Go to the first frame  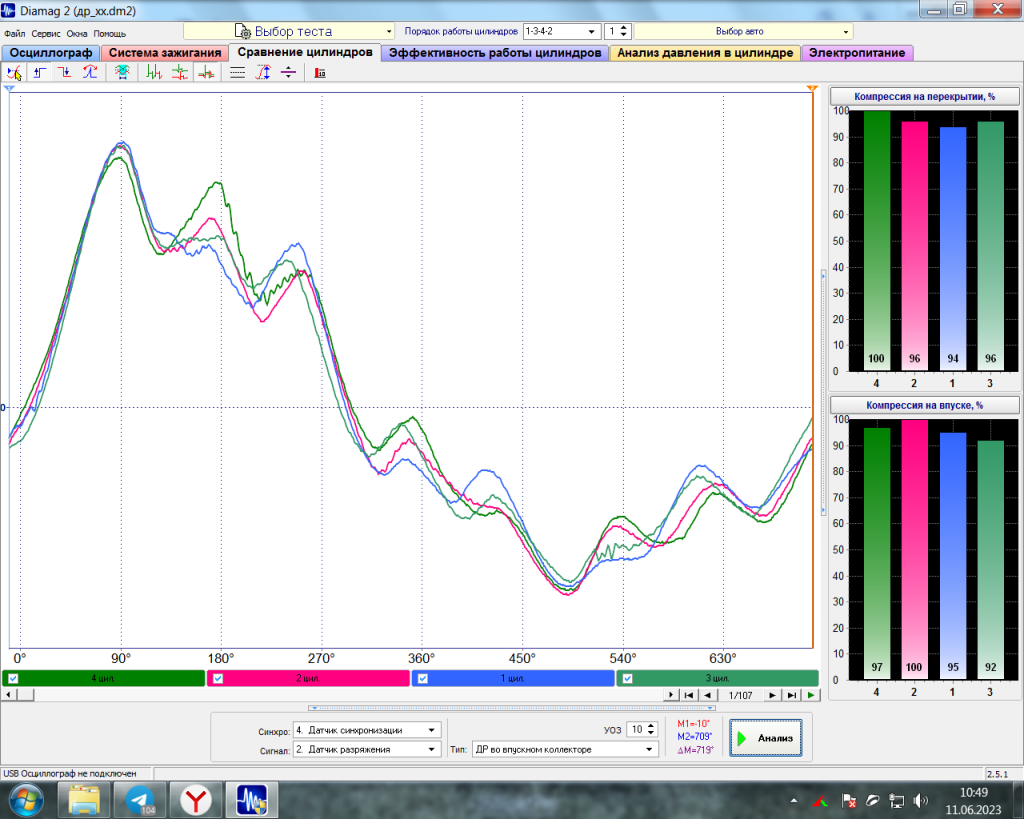[x=688, y=695]
